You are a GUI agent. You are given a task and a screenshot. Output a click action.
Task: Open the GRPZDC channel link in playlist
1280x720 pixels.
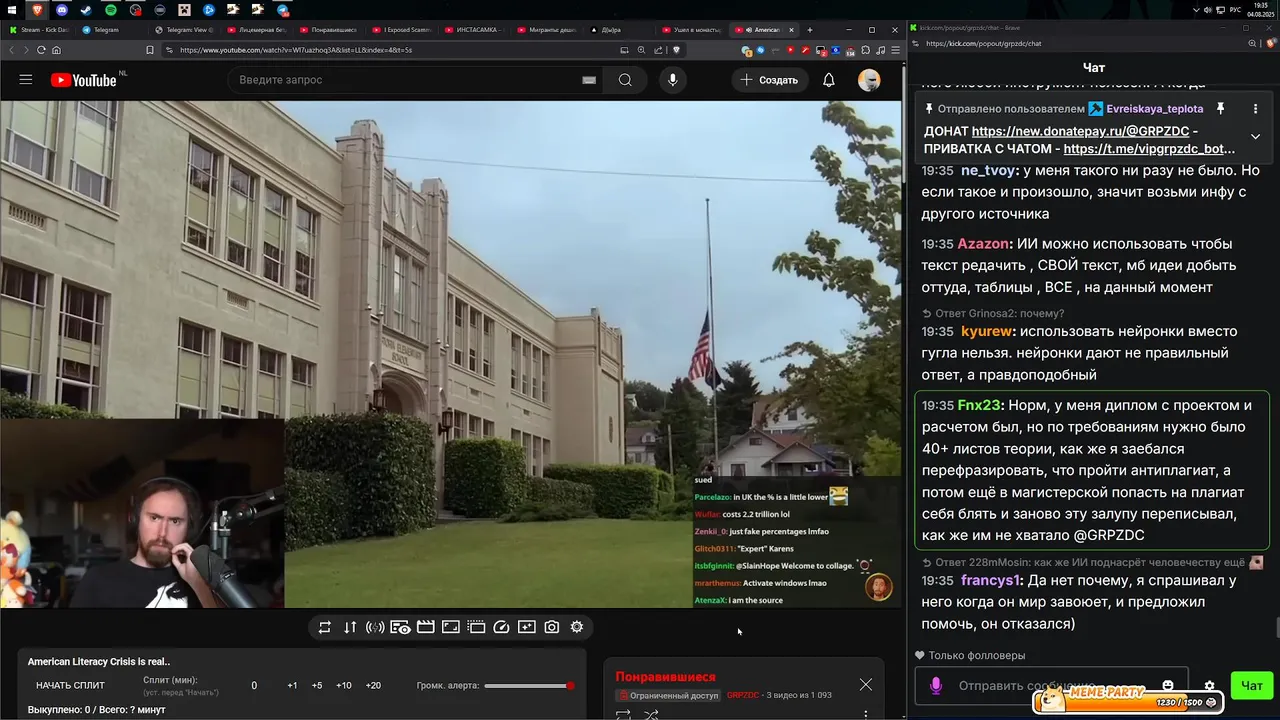743,695
